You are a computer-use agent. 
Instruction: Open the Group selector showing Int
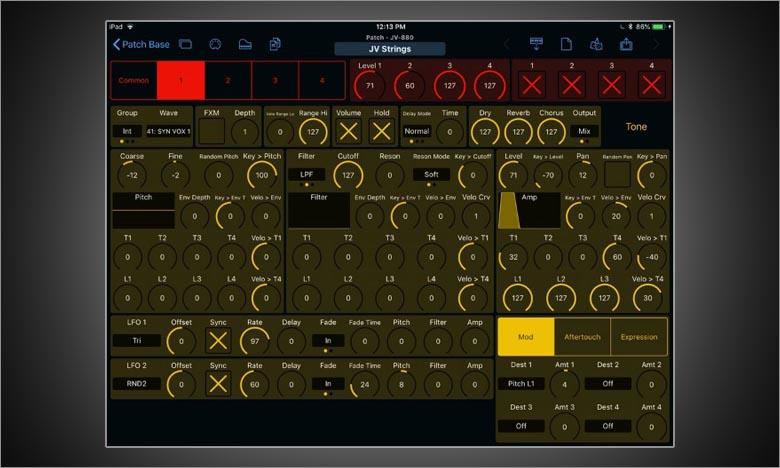coord(127,131)
